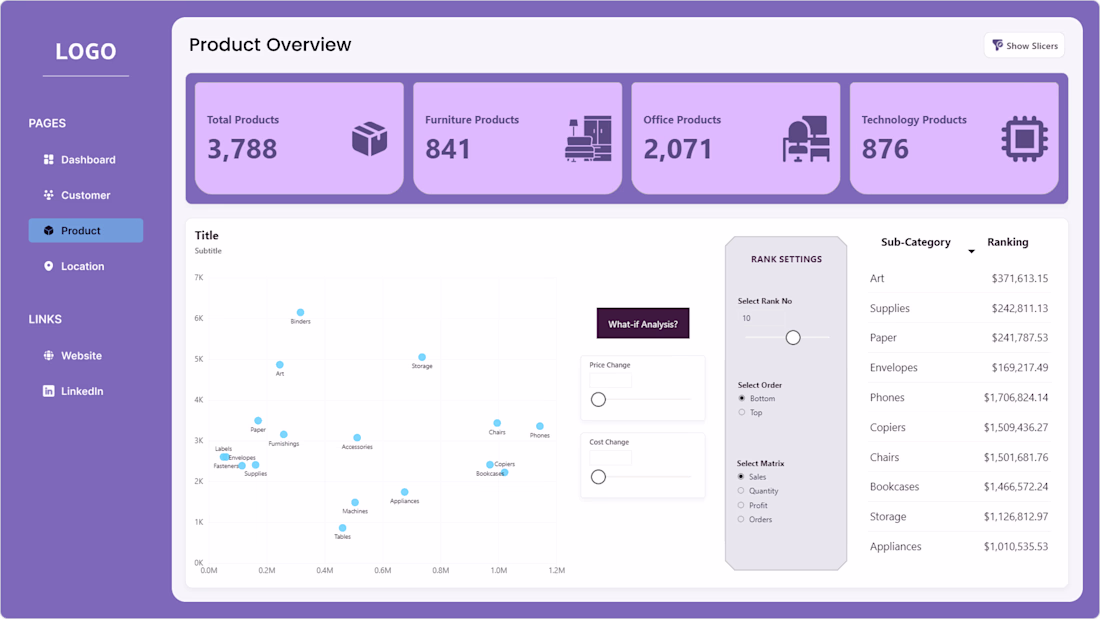Click the Website globe icon

[48, 355]
